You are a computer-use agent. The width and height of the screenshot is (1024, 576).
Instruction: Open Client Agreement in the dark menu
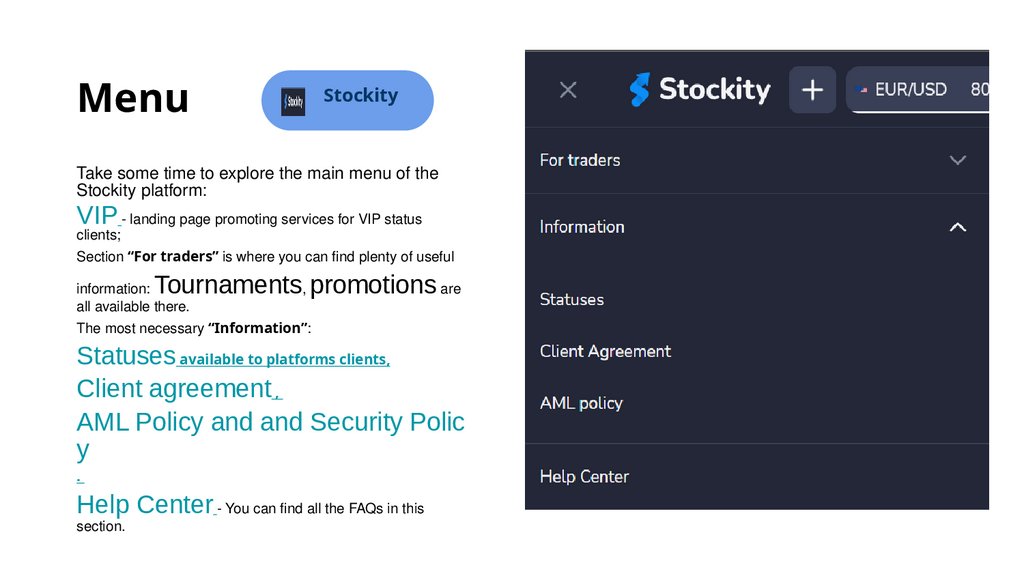[x=605, y=351]
